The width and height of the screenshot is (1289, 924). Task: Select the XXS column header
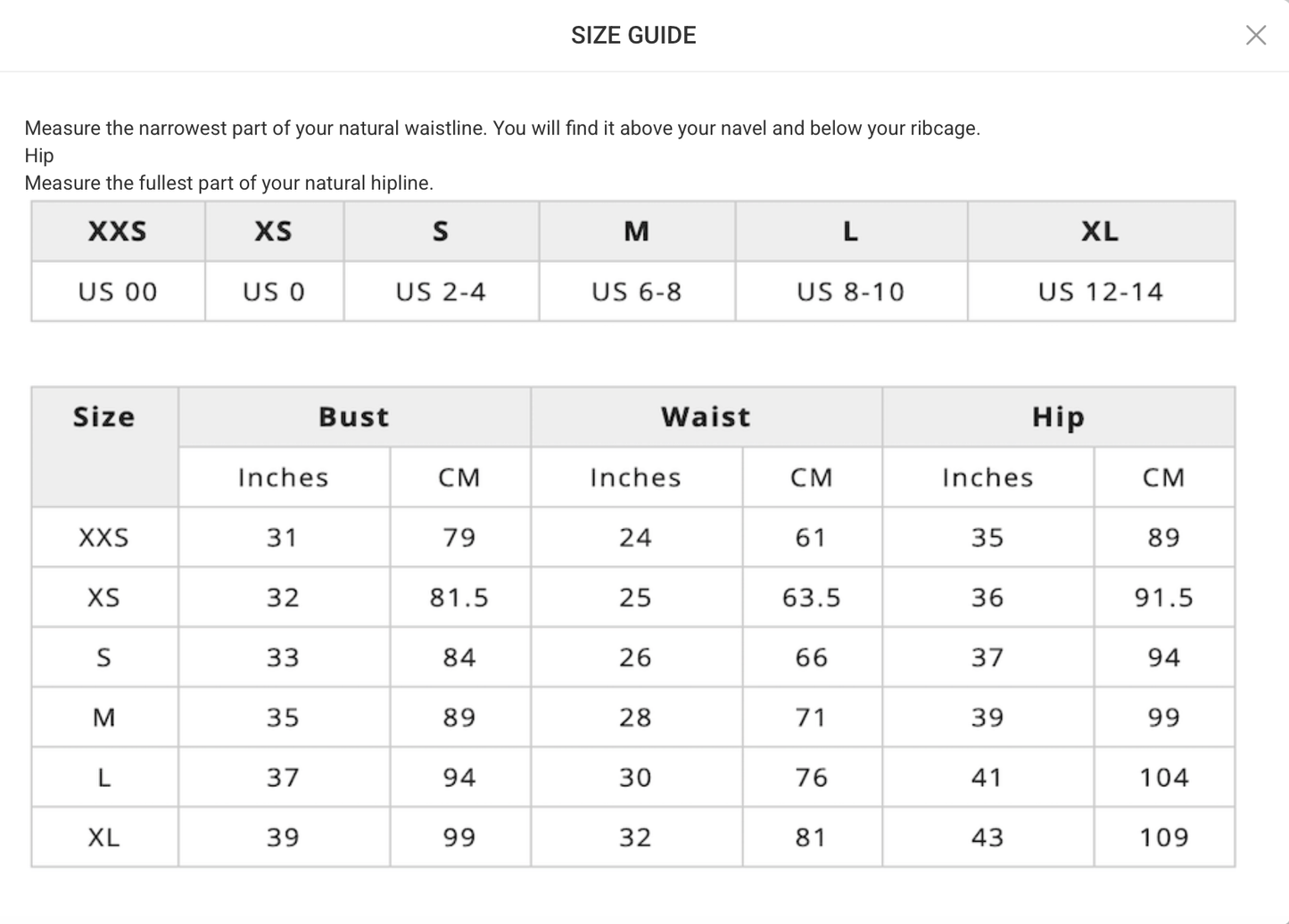118,232
